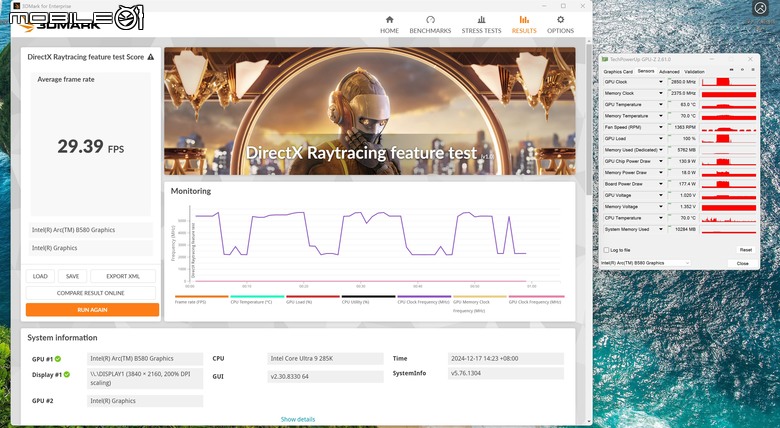The height and width of the screenshot is (428, 780).
Task: Open the Memory Voltage sensor dropdown
Action: pos(661,207)
